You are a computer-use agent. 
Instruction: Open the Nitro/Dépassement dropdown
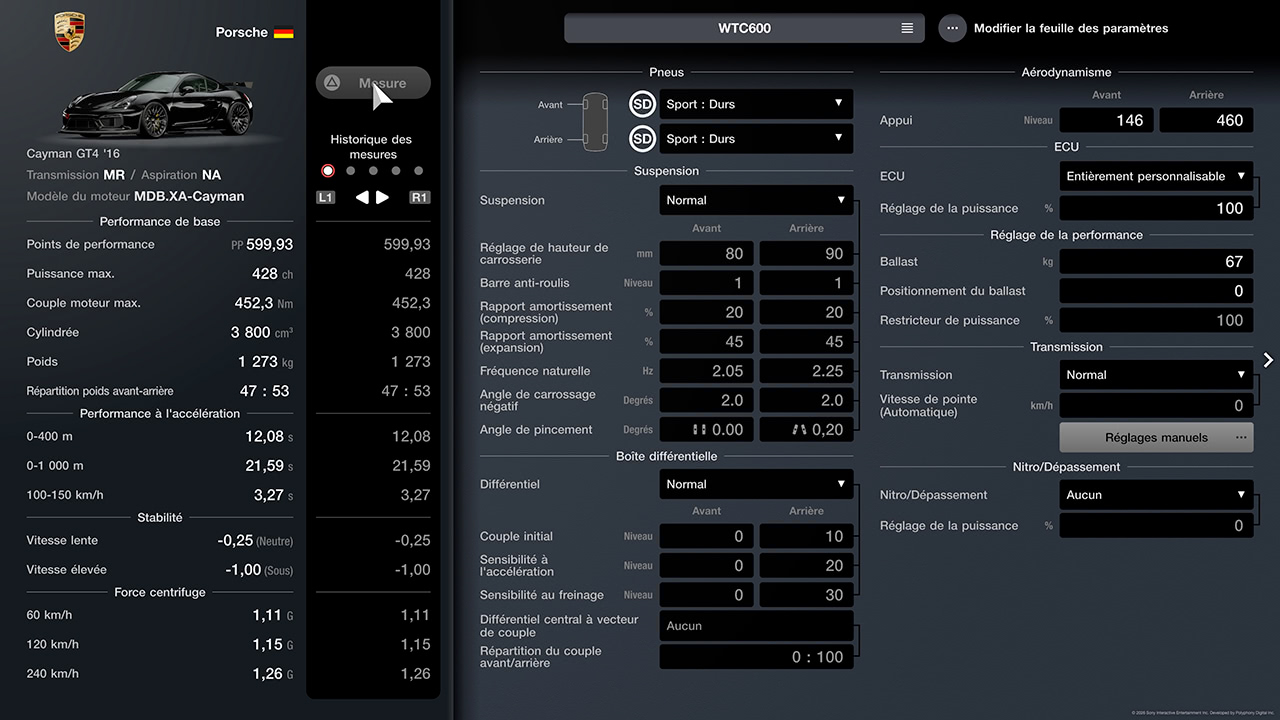click(x=1156, y=495)
